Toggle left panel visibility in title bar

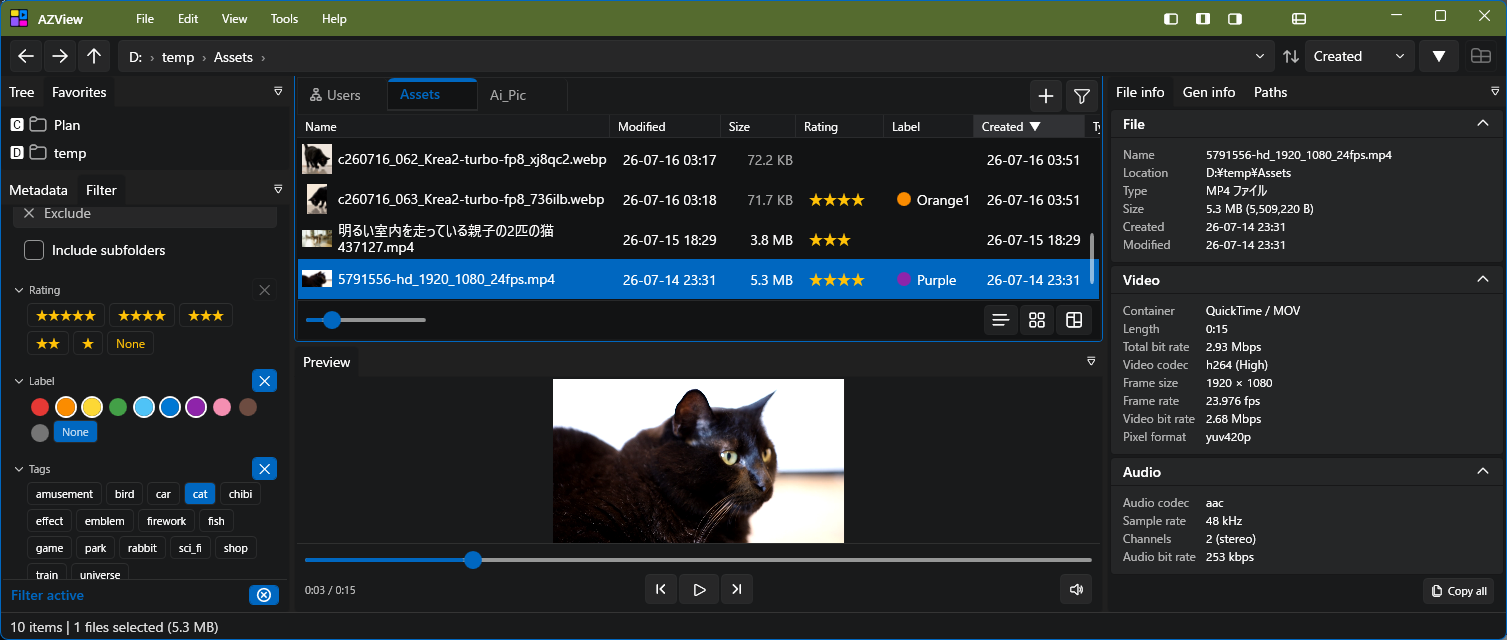pyautogui.click(x=1172, y=18)
